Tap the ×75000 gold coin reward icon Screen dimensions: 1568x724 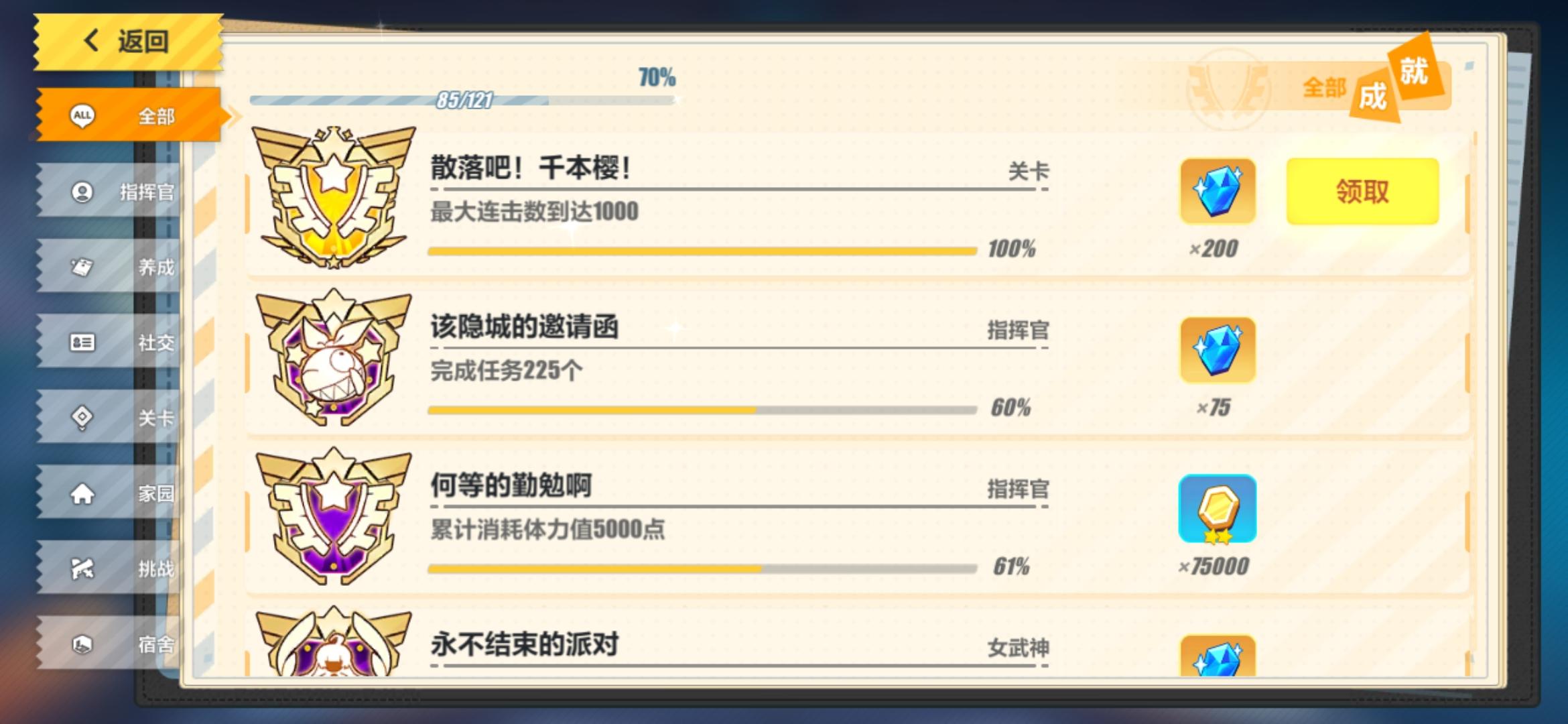[x=1218, y=509]
